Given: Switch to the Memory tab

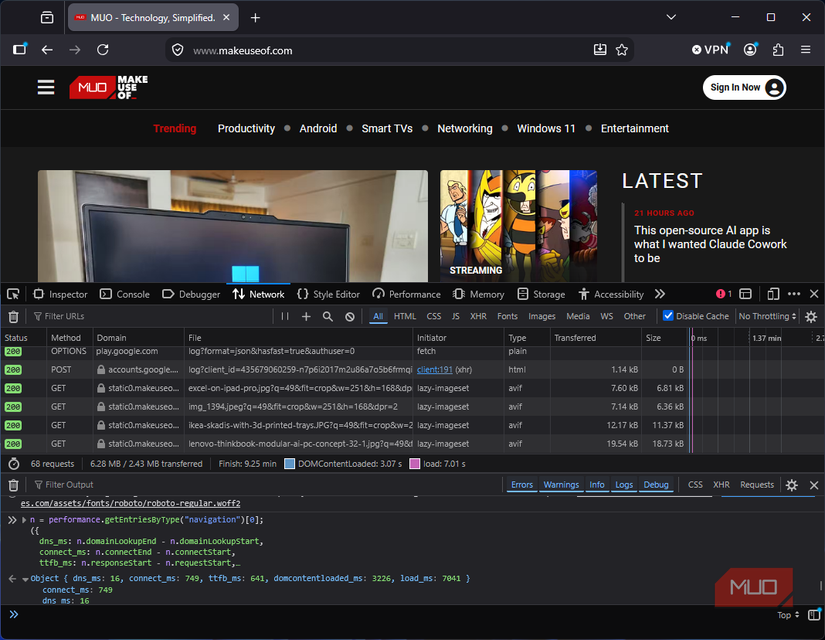Looking at the screenshot, I should click(x=478, y=294).
